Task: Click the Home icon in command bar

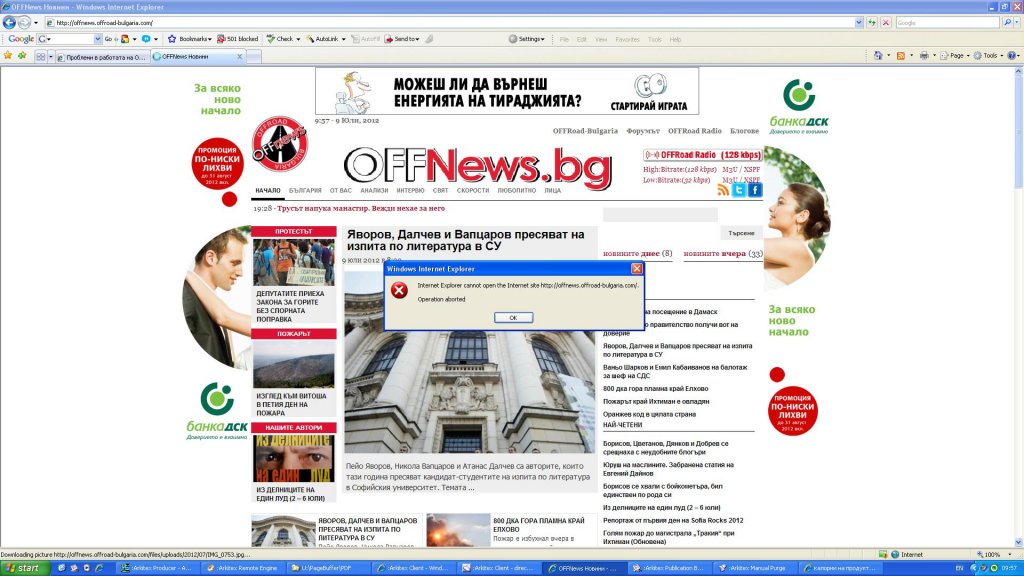Action: pos(878,56)
